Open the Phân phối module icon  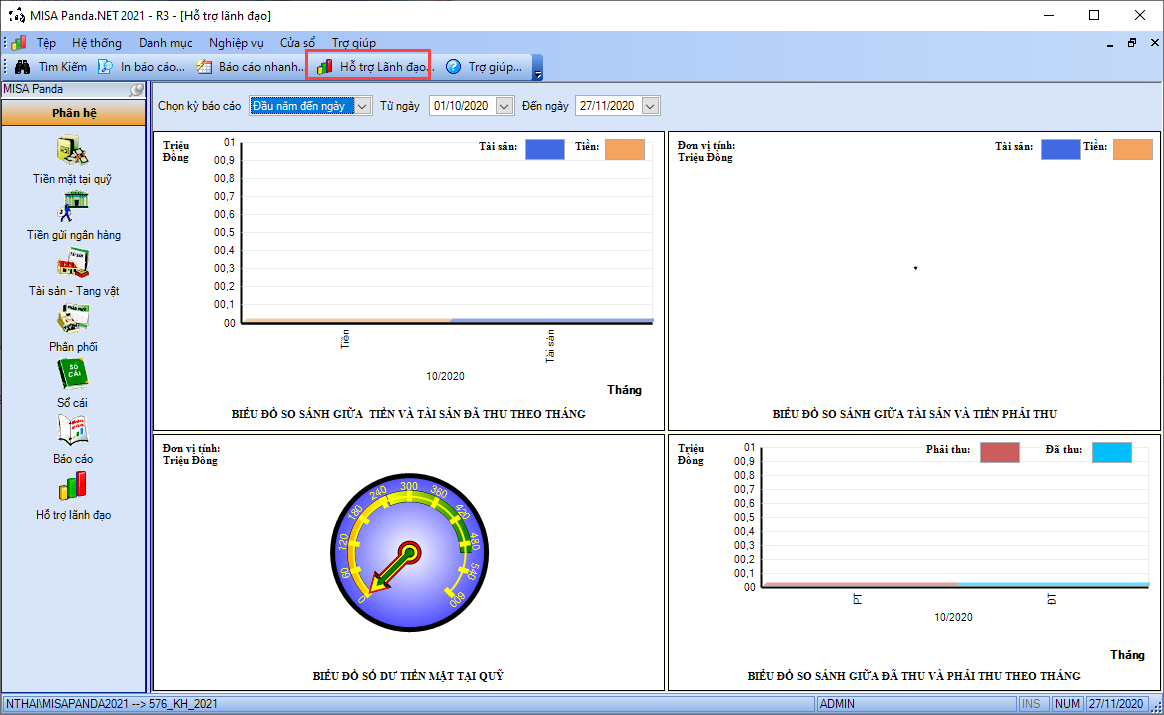73,319
